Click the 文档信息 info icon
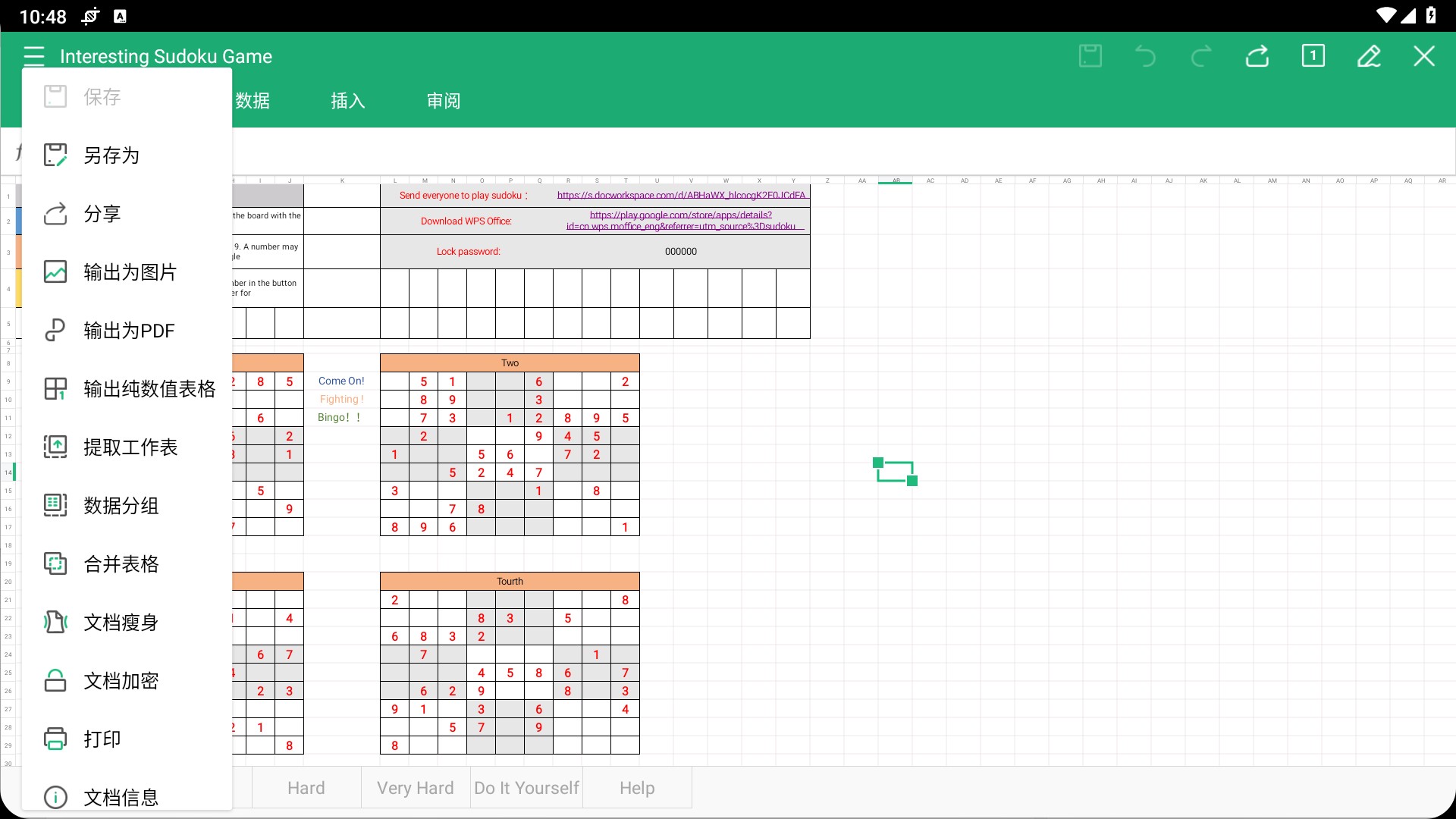This screenshot has width=1456, height=819. pyautogui.click(x=55, y=798)
